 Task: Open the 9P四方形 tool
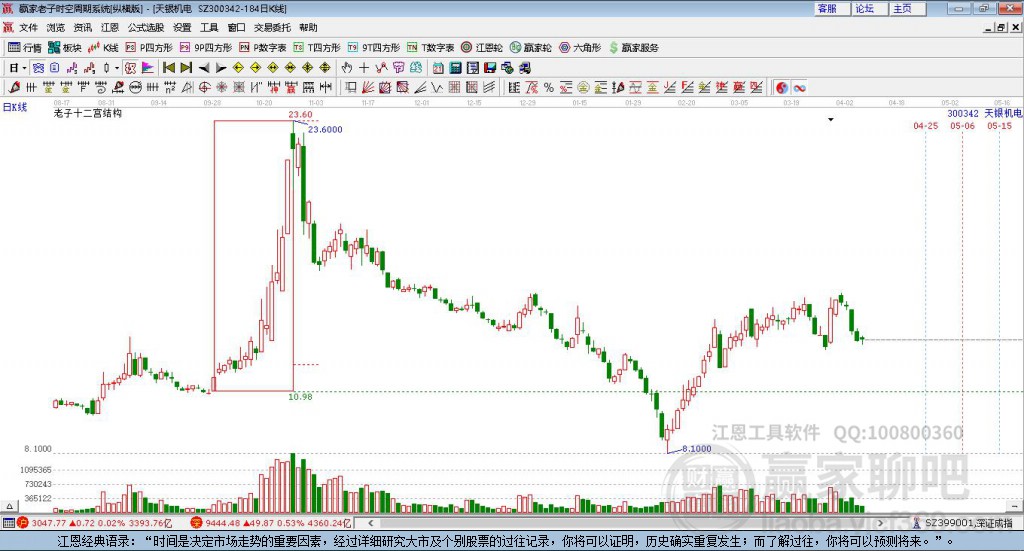(x=206, y=48)
